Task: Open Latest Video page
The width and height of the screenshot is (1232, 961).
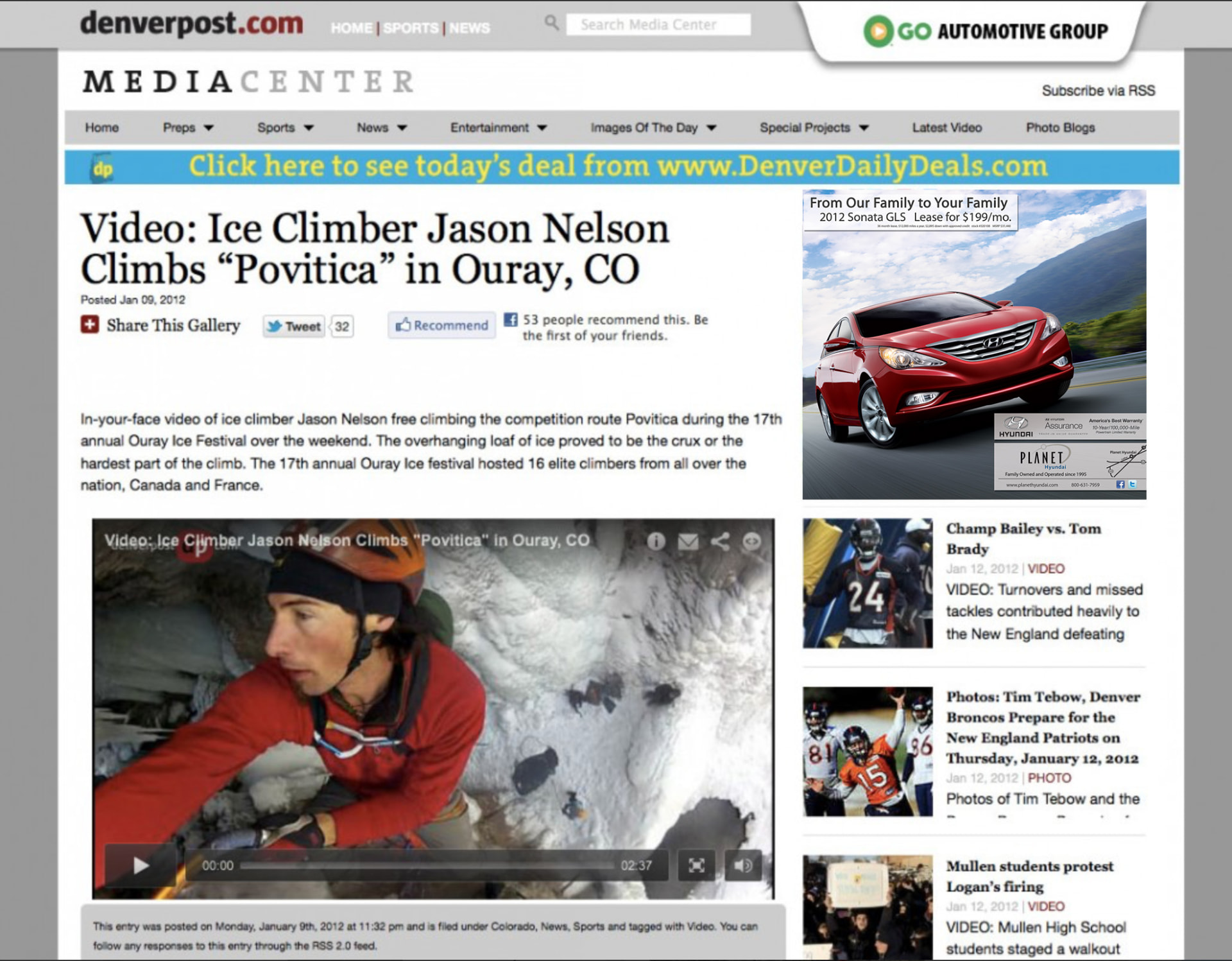Action: [946, 127]
